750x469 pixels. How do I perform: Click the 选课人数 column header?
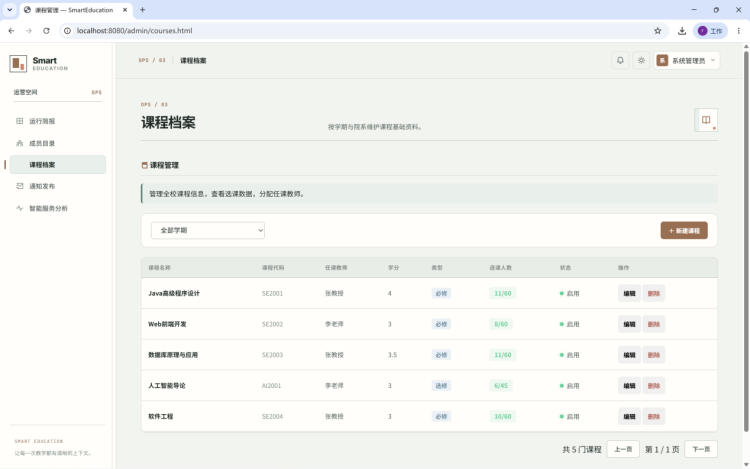500,268
